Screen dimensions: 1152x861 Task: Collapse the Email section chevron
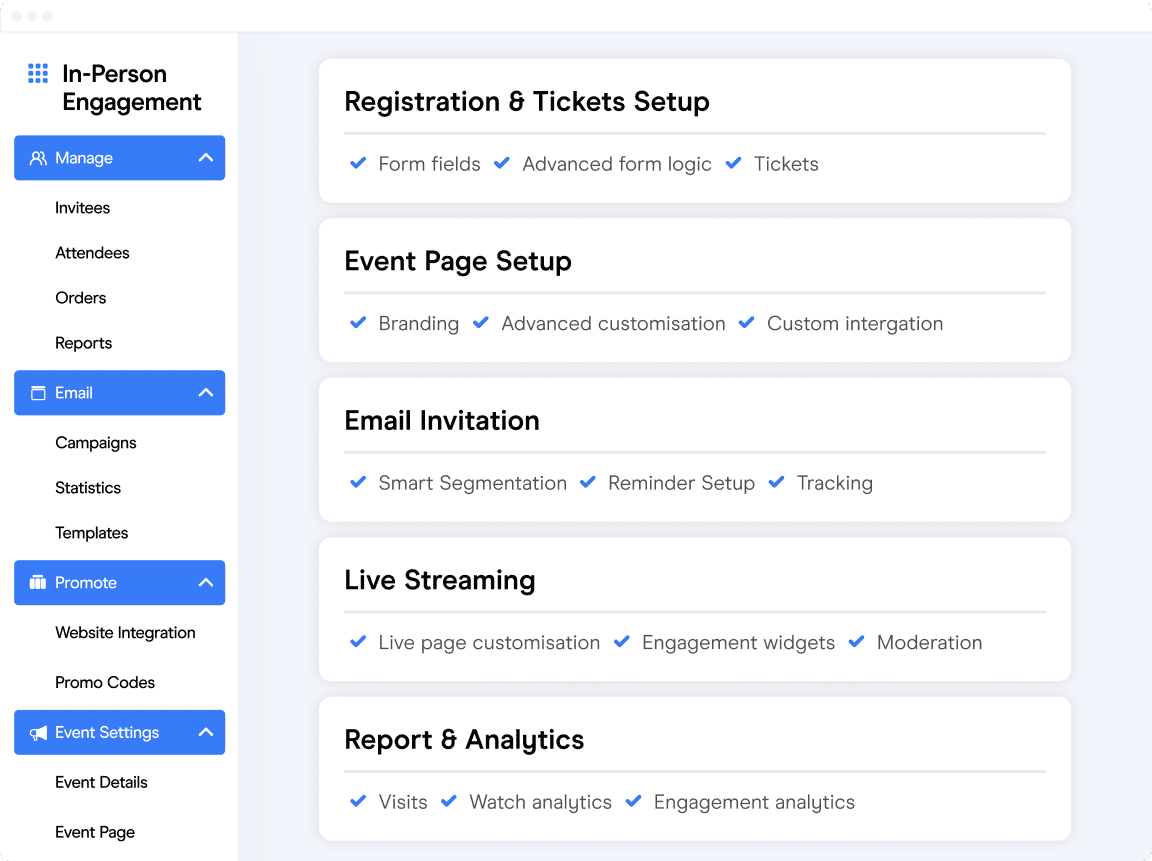point(206,393)
